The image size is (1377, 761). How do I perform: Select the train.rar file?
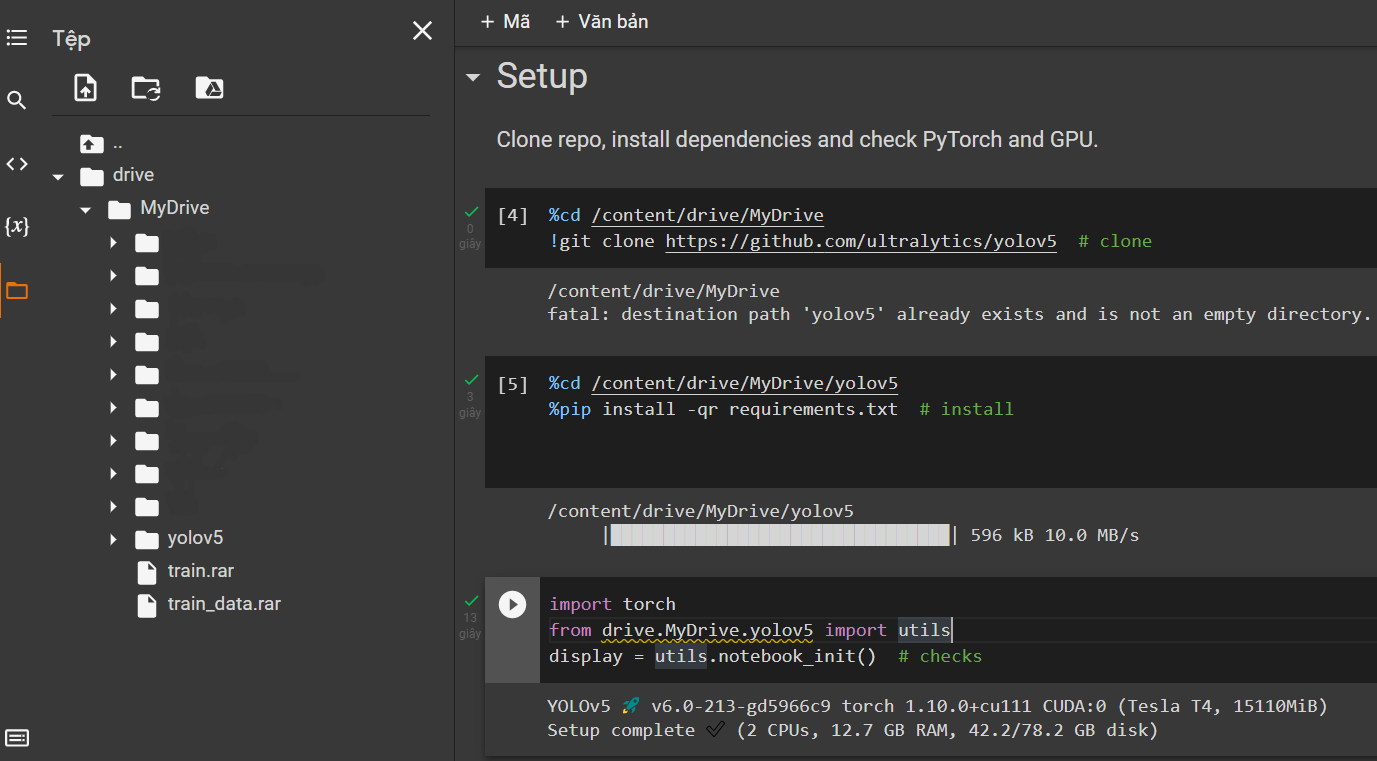pos(200,571)
